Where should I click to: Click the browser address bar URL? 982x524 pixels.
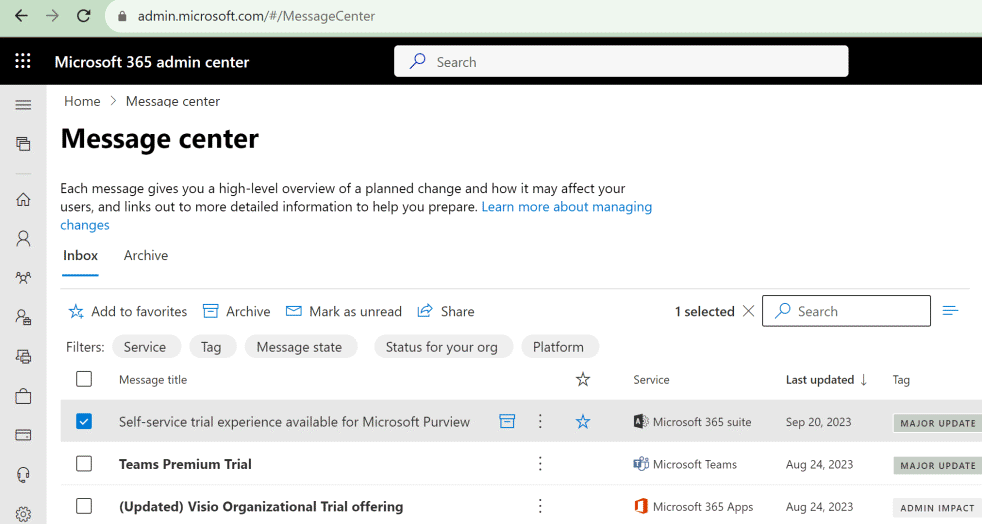coord(256,16)
